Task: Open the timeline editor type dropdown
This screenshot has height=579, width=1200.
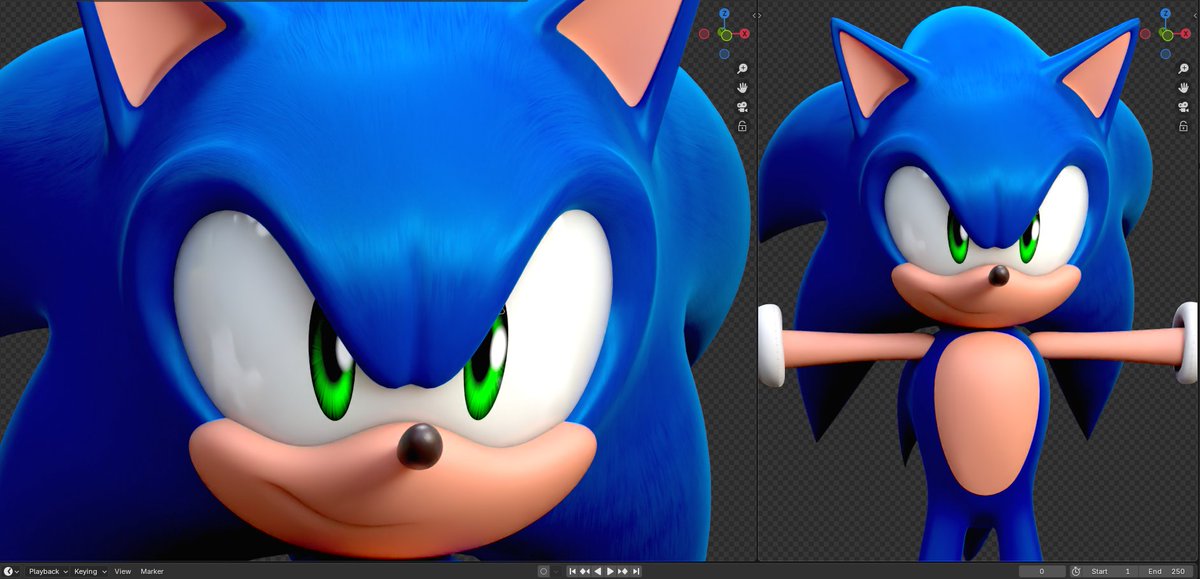Action: point(11,571)
